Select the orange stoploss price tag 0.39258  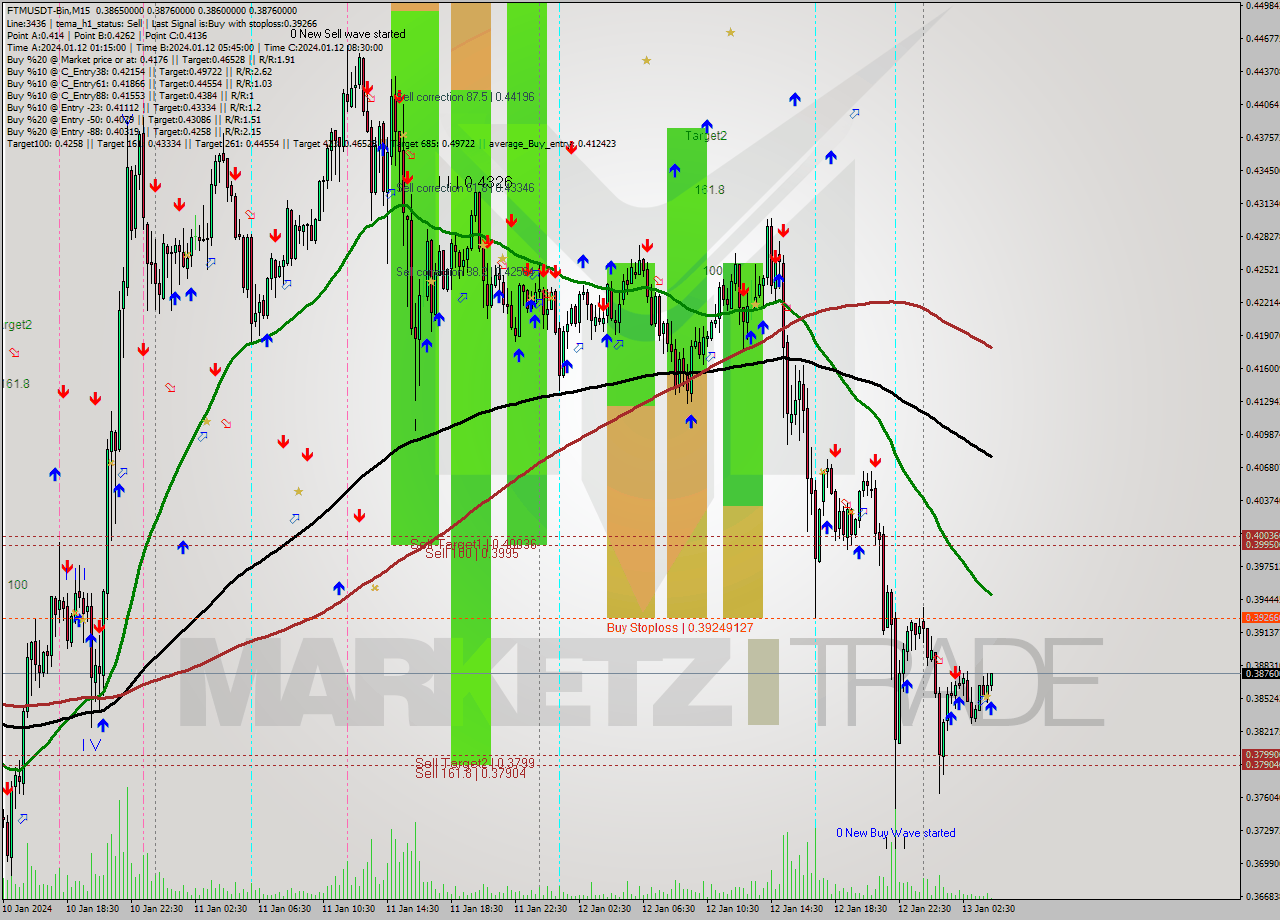click(1260, 618)
